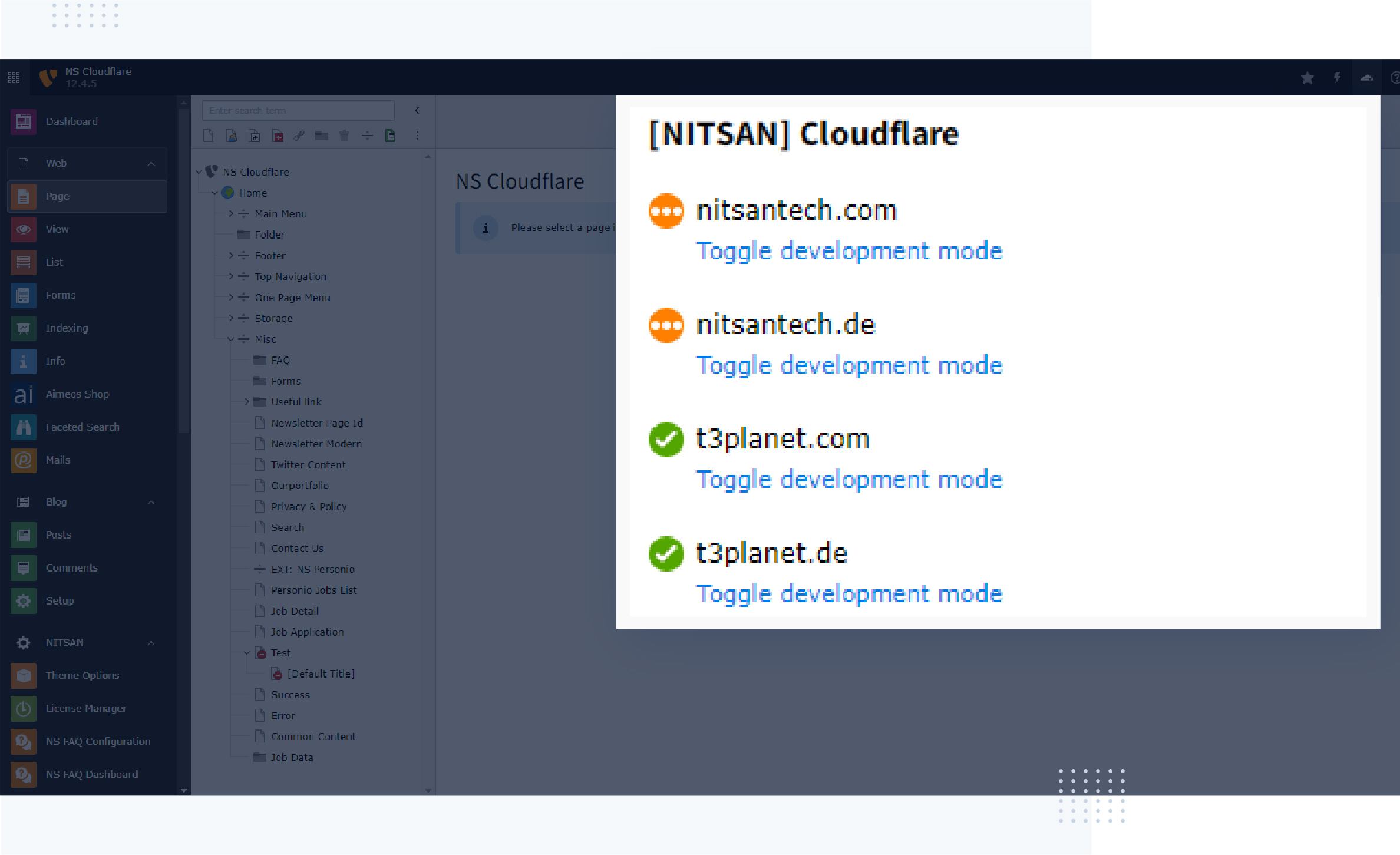Collapse the Web module group
Viewport: 1400px width, 855px height.
click(151, 164)
